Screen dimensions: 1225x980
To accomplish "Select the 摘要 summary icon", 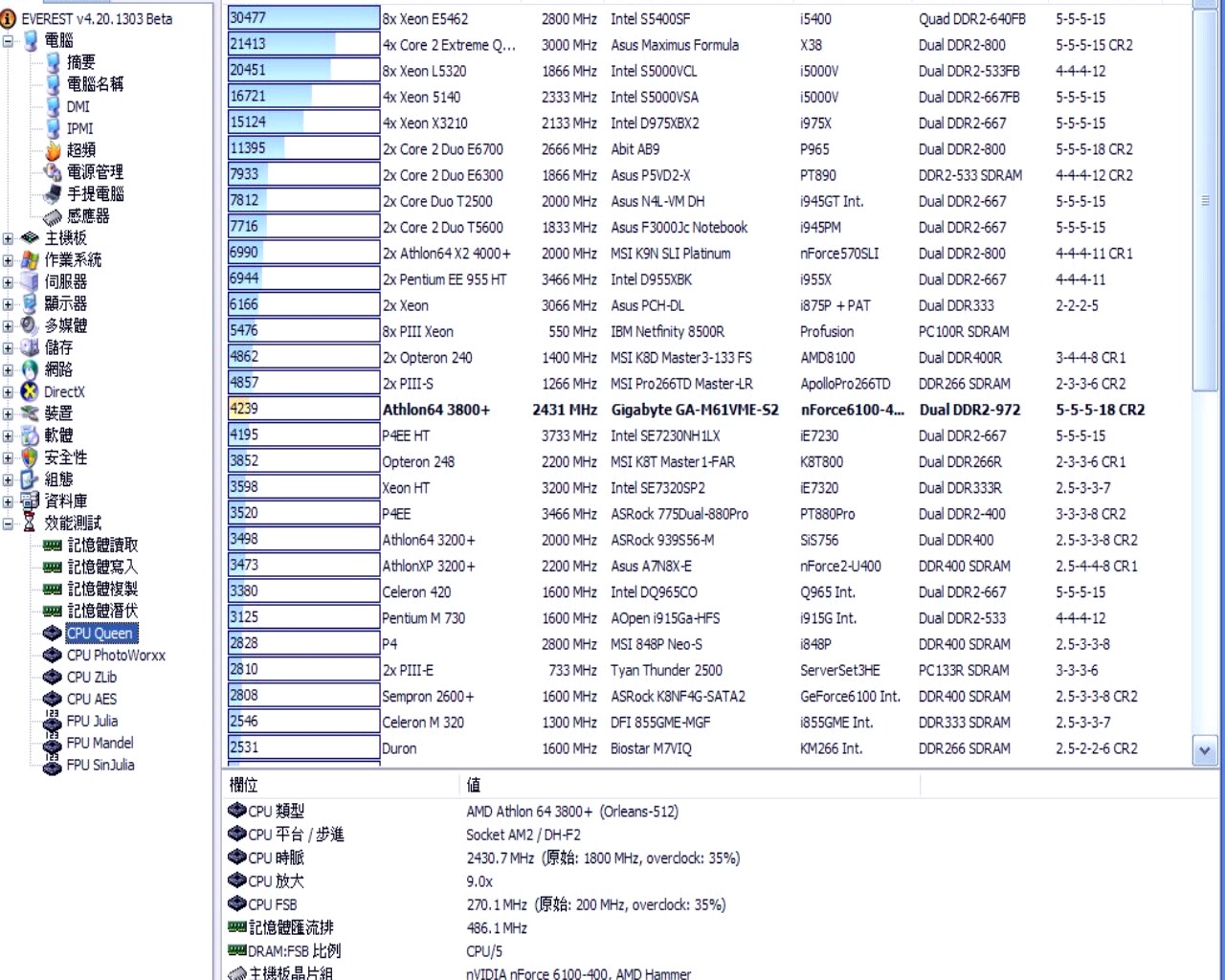I will (x=54, y=62).
